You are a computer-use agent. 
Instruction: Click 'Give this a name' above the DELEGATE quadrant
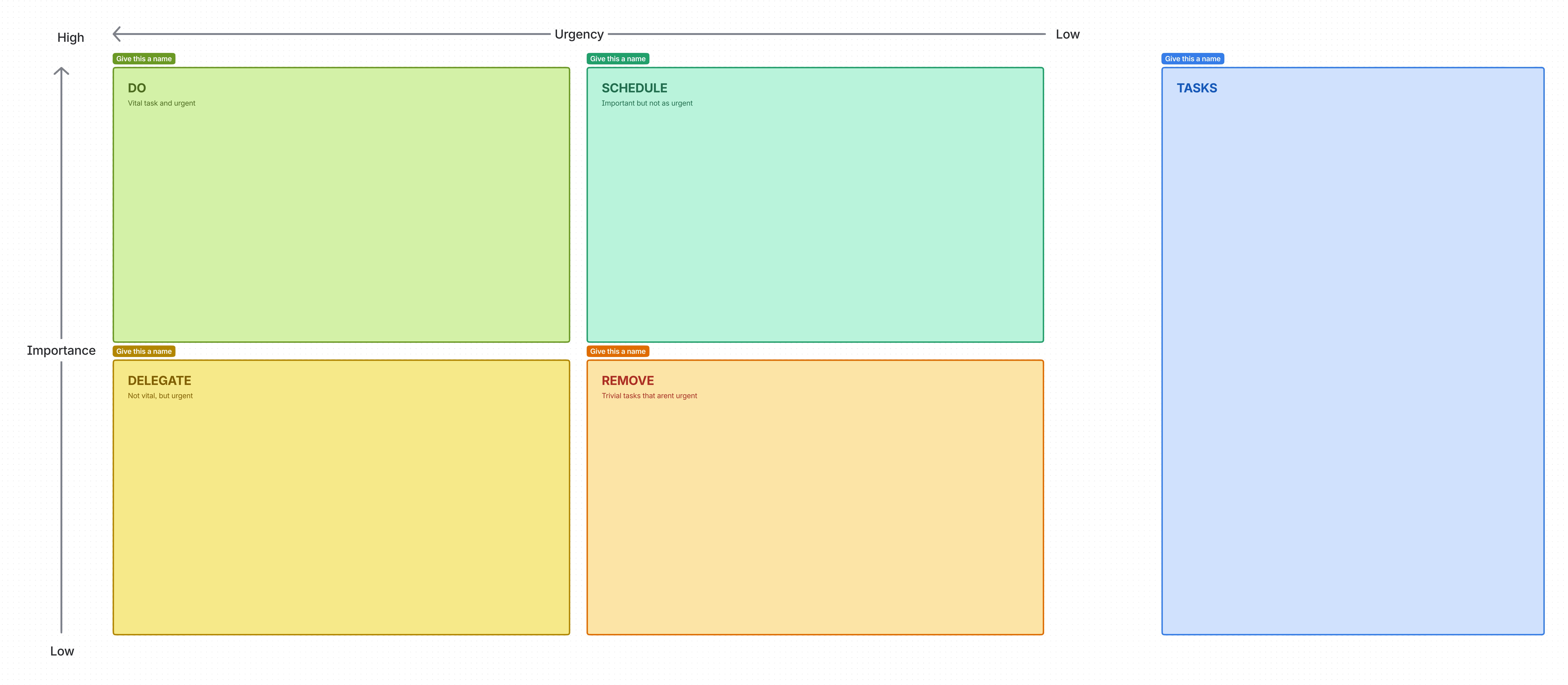tap(144, 351)
